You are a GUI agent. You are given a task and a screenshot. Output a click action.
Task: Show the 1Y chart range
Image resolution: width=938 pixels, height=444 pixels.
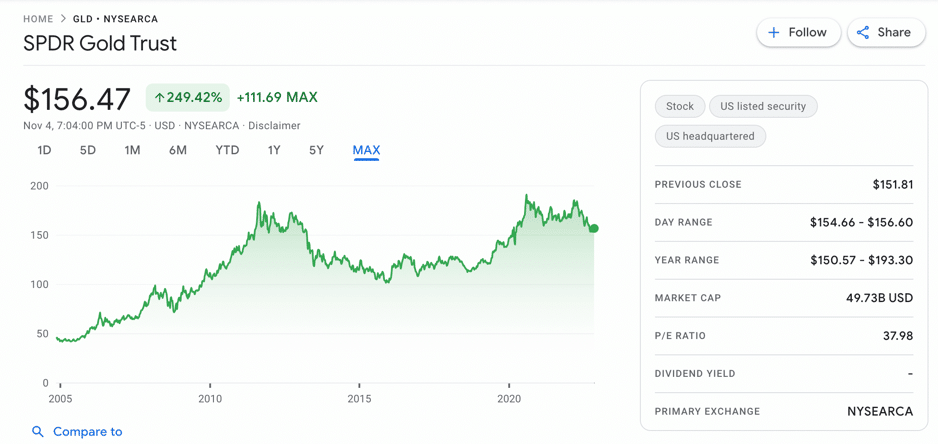(274, 150)
